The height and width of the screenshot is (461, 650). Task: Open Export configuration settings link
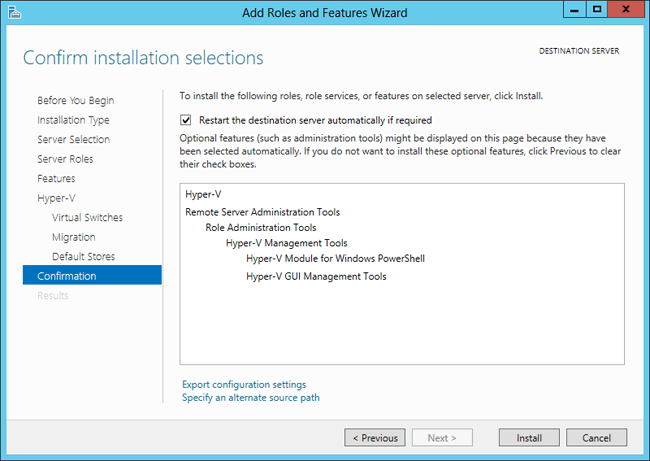pos(244,384)
